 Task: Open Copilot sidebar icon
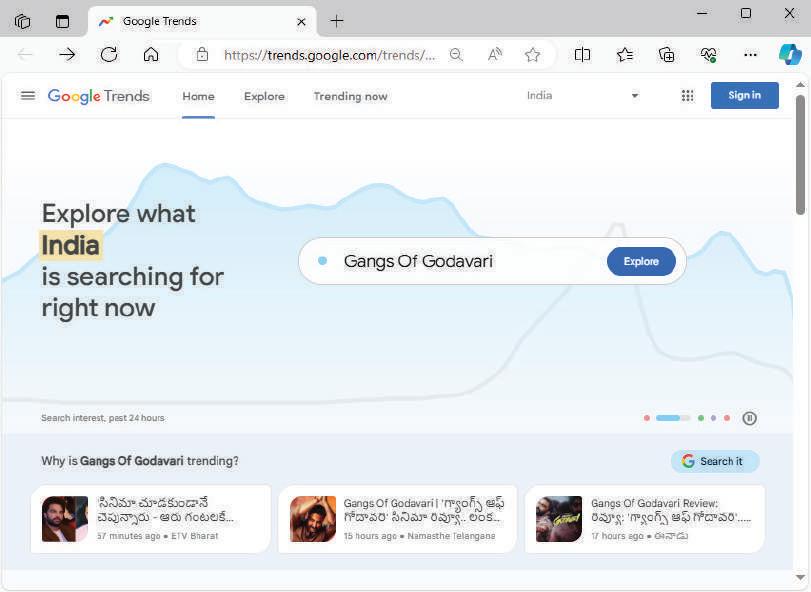point(790,54)
